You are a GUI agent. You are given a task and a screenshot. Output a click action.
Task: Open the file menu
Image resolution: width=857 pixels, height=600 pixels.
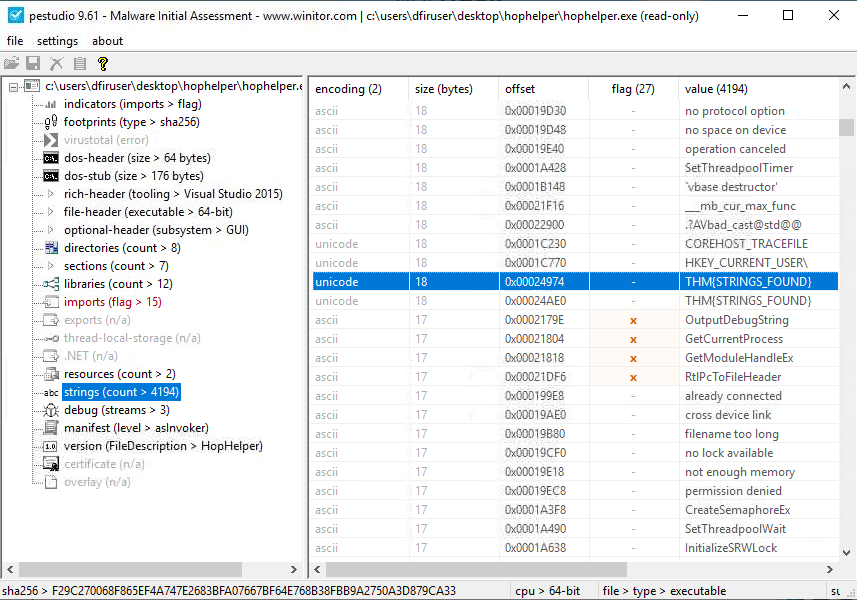click(15, 41)
